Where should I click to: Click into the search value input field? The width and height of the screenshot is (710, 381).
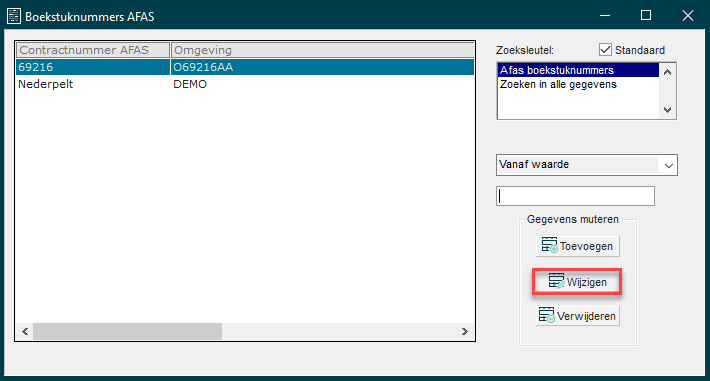coord(575,196)
